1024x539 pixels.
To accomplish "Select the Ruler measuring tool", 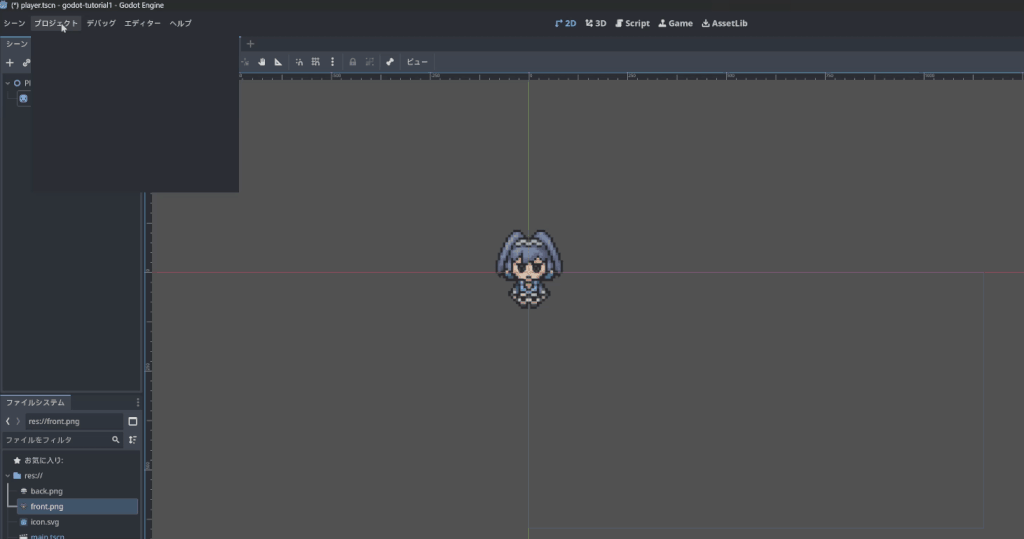I will point(278,62).
